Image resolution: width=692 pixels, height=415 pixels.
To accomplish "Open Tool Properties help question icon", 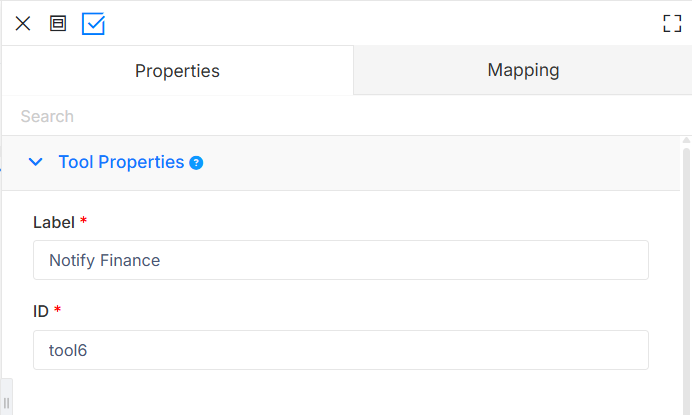I will pyautogui.click(x=196, y=163).
